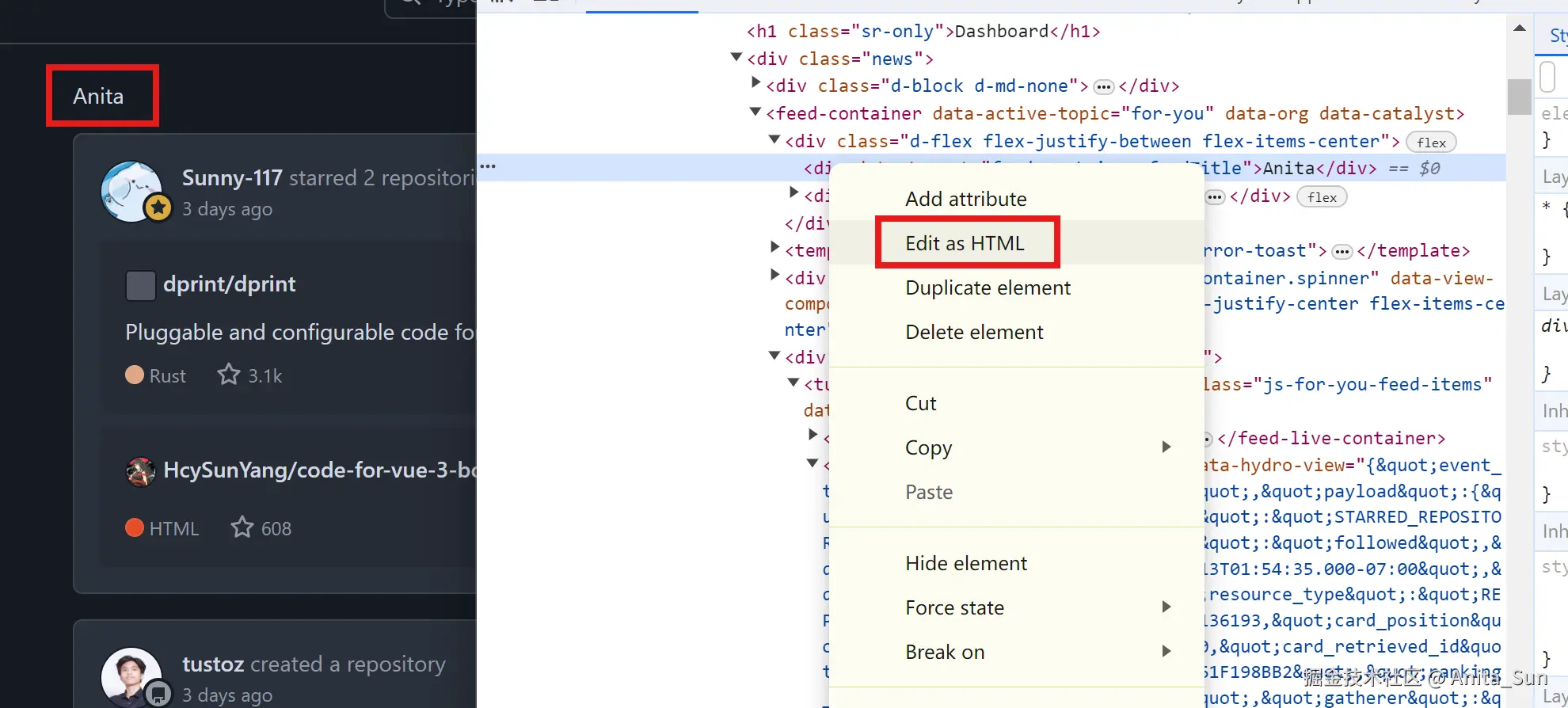Click the flex badge on d-flex div

[1431, 143]
